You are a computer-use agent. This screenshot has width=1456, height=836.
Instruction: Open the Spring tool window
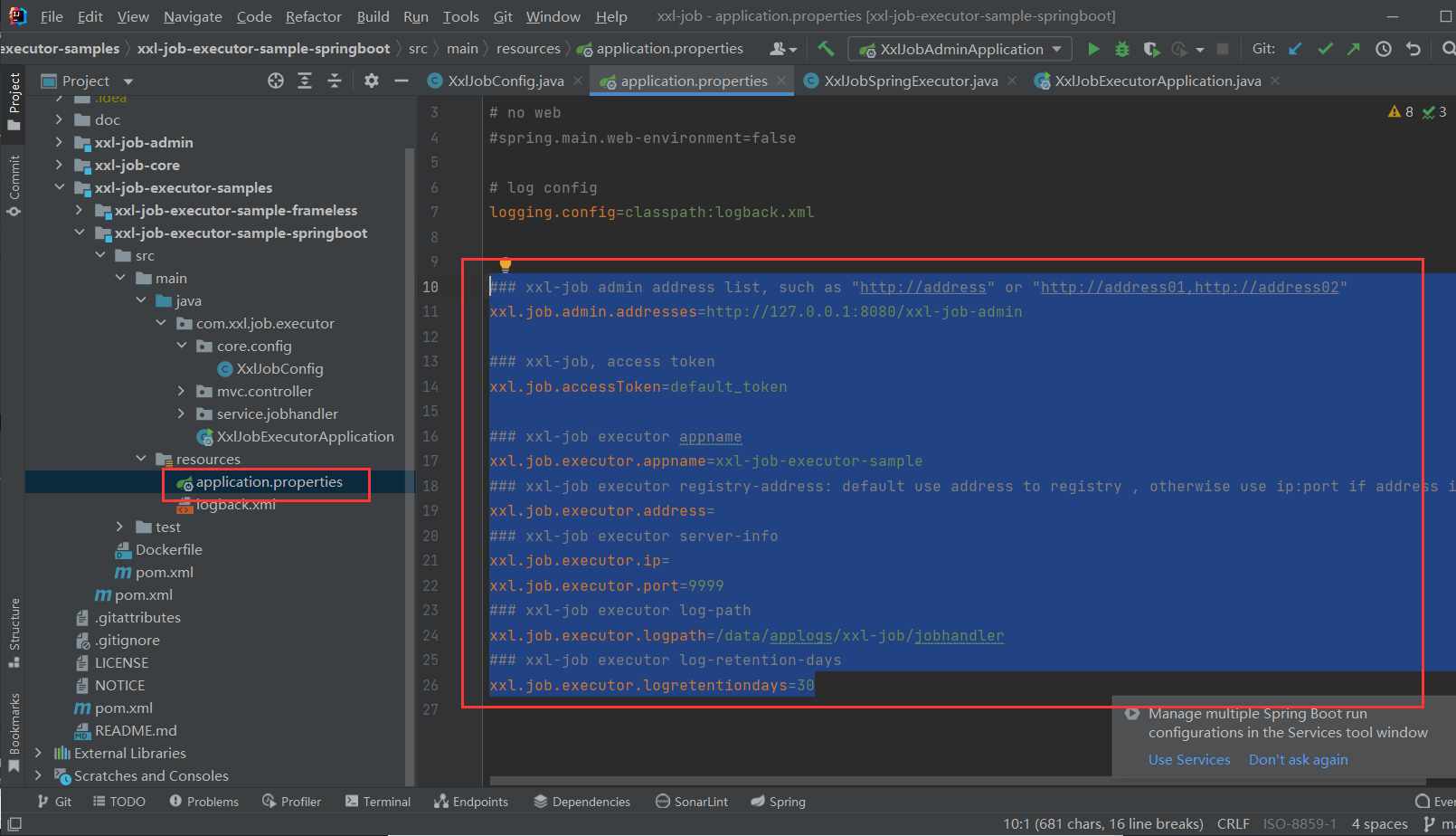point(778,802)
